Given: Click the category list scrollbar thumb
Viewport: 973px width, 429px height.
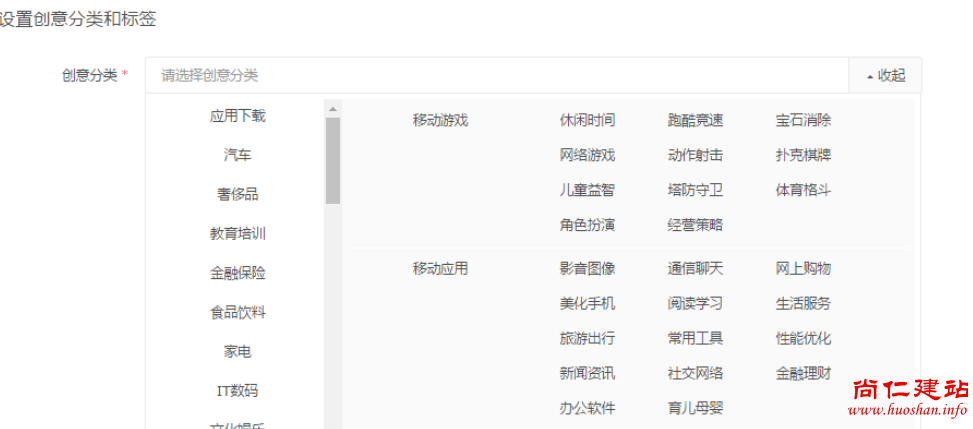Looking at the screenshot, I should tap(333, 160).
